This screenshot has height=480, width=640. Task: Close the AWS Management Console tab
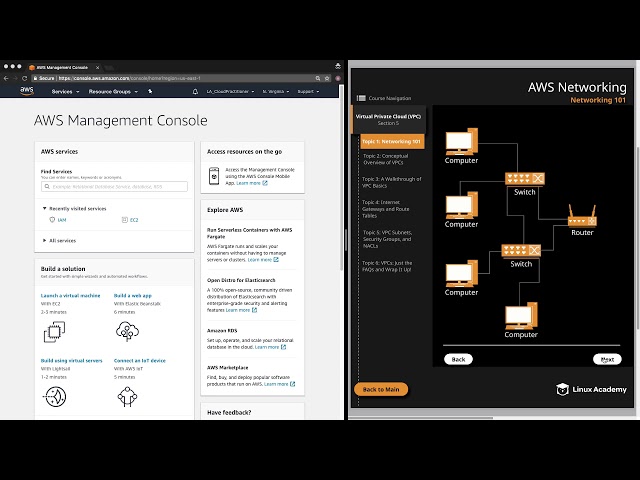[97, 67]
